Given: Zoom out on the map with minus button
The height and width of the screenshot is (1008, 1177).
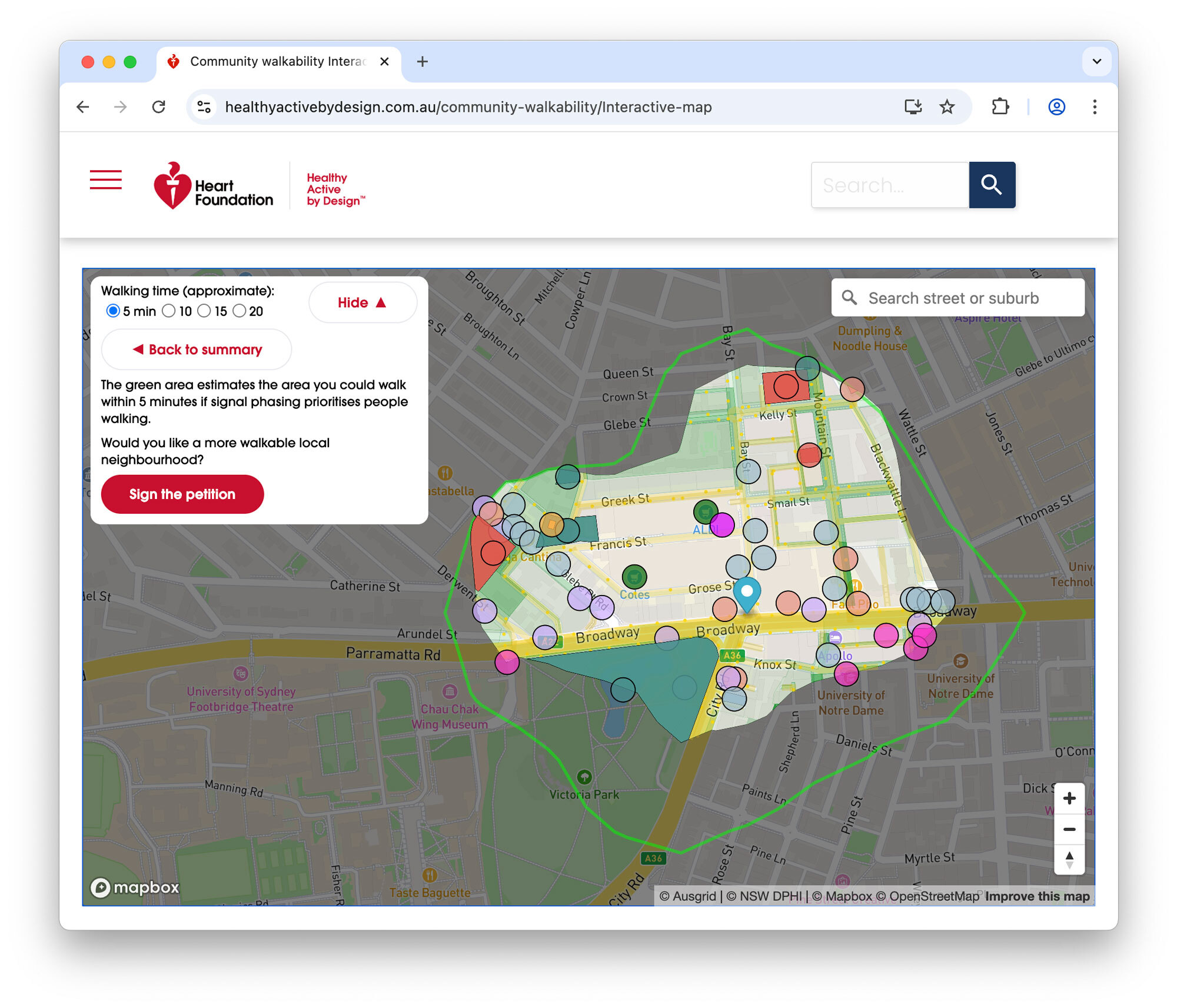Looking at the screenshot, I should click(x=1069, y=829).
